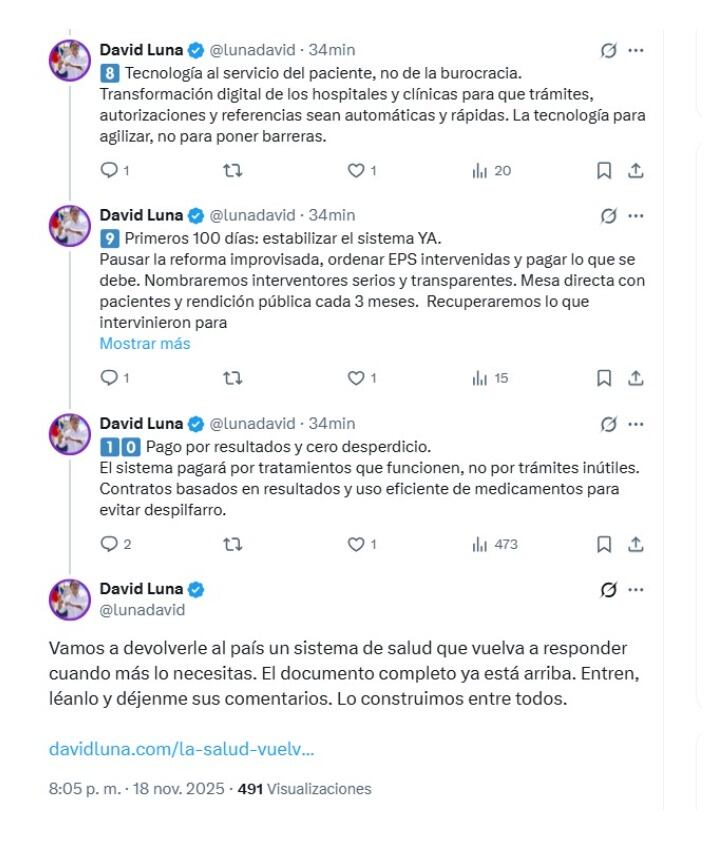Image resolution: width=715 pixels, height=845 pixels.
Task: Open the more options menu on tweet number 8
Action: pyautogui.click(x=636, y=47)
